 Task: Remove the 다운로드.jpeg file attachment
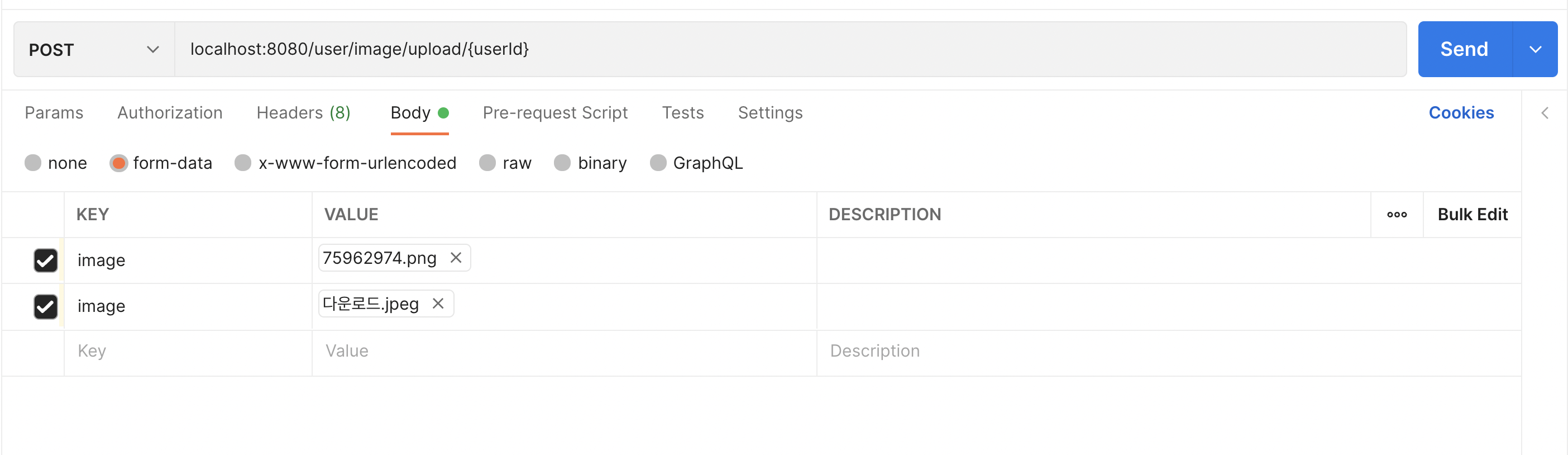click(438, 304)
